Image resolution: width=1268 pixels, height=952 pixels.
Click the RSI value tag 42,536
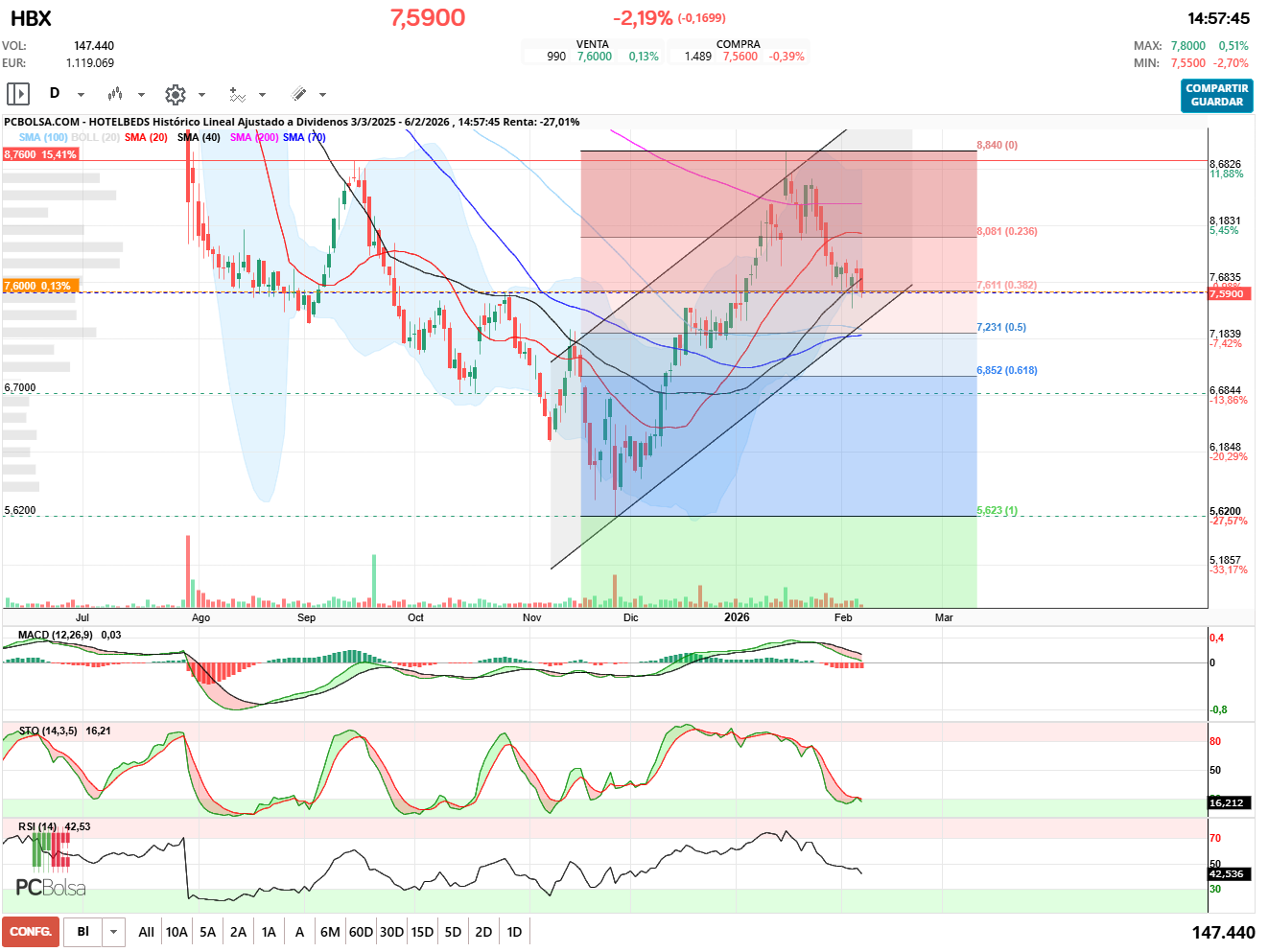click(x=1227, y=873)
